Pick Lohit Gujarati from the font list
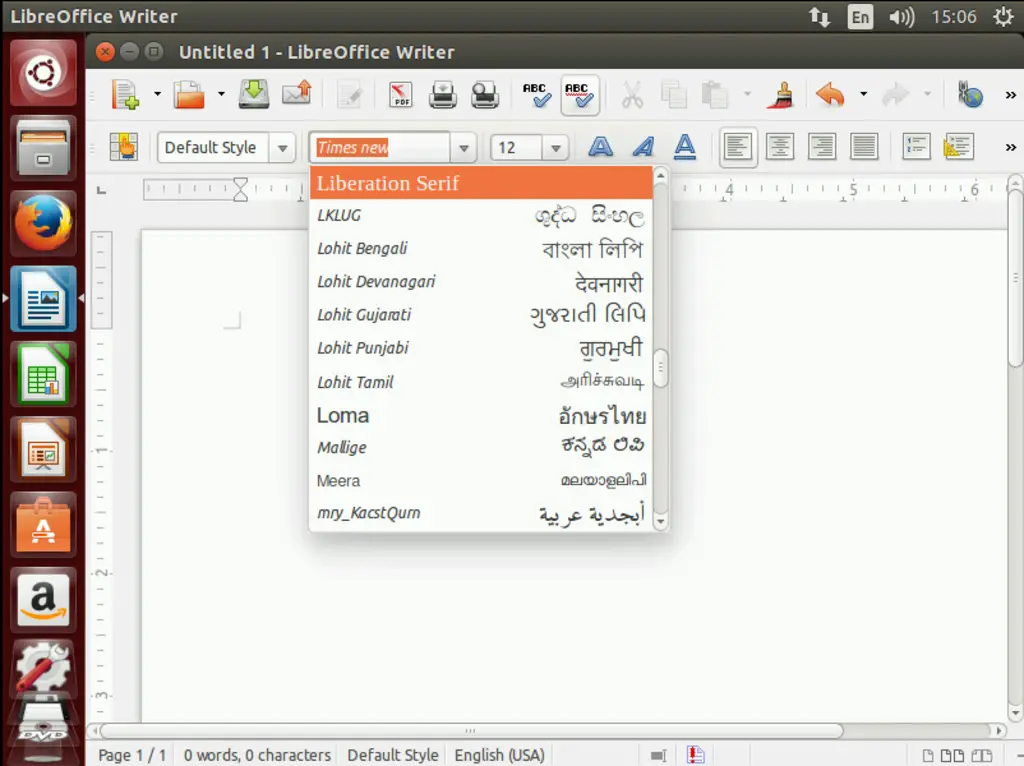 481,315
